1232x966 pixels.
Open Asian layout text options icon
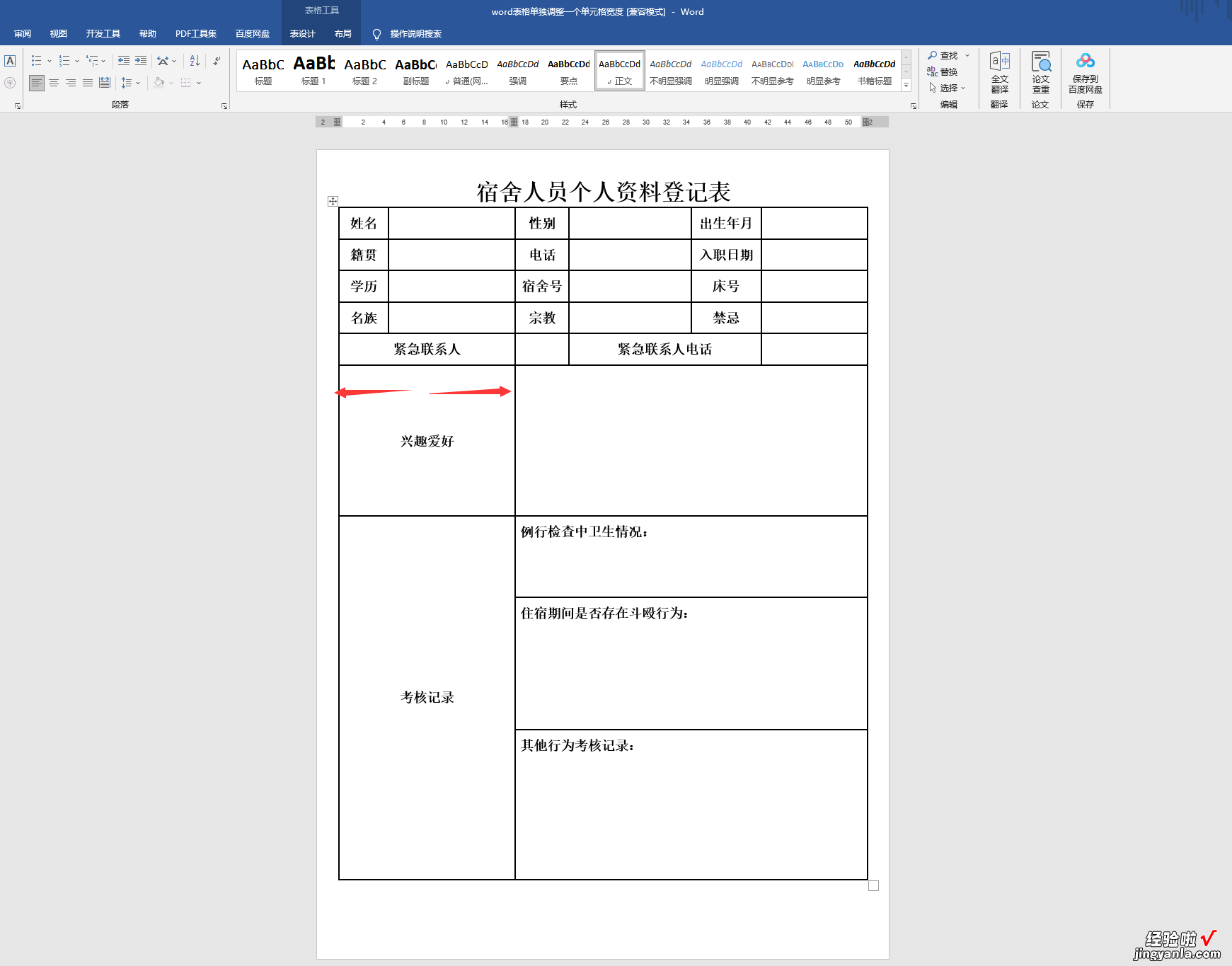(x=163, y=61)
